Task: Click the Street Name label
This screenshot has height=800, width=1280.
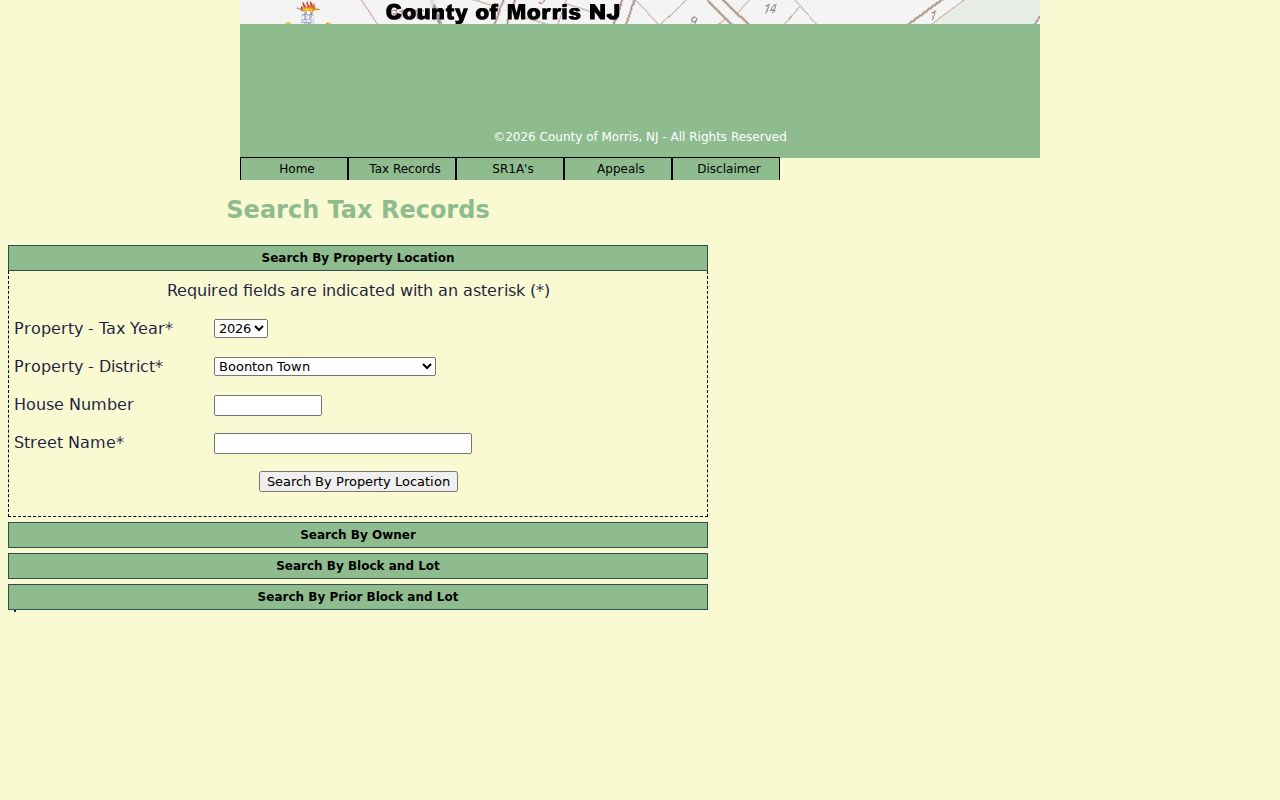Action: pyautogui.click(x=69, y=443)
